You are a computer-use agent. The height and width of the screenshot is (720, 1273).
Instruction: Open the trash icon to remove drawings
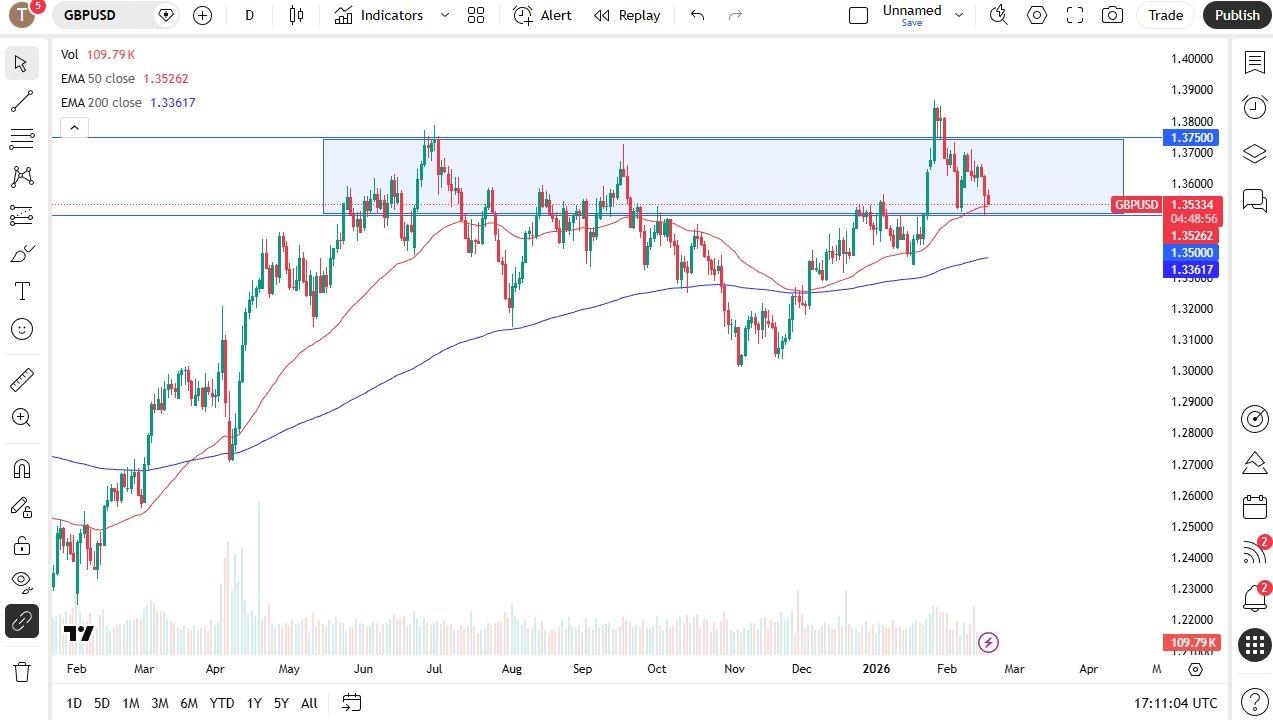(x=22, y=672)
